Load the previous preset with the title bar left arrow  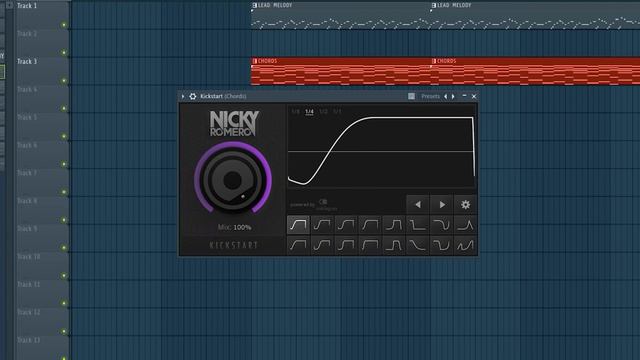pos(445,96)
